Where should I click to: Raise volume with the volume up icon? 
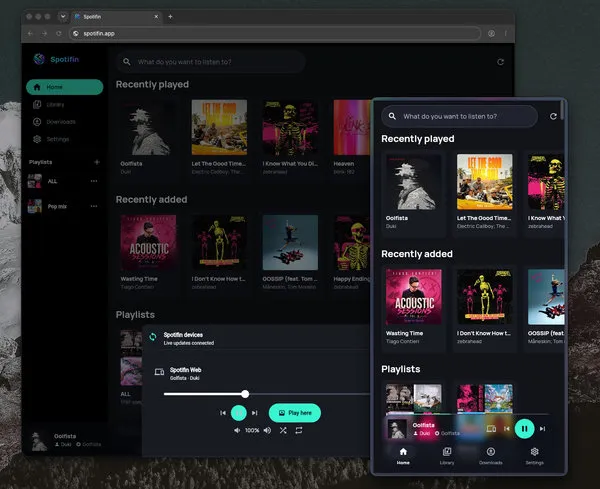click(x=267, y=430)
